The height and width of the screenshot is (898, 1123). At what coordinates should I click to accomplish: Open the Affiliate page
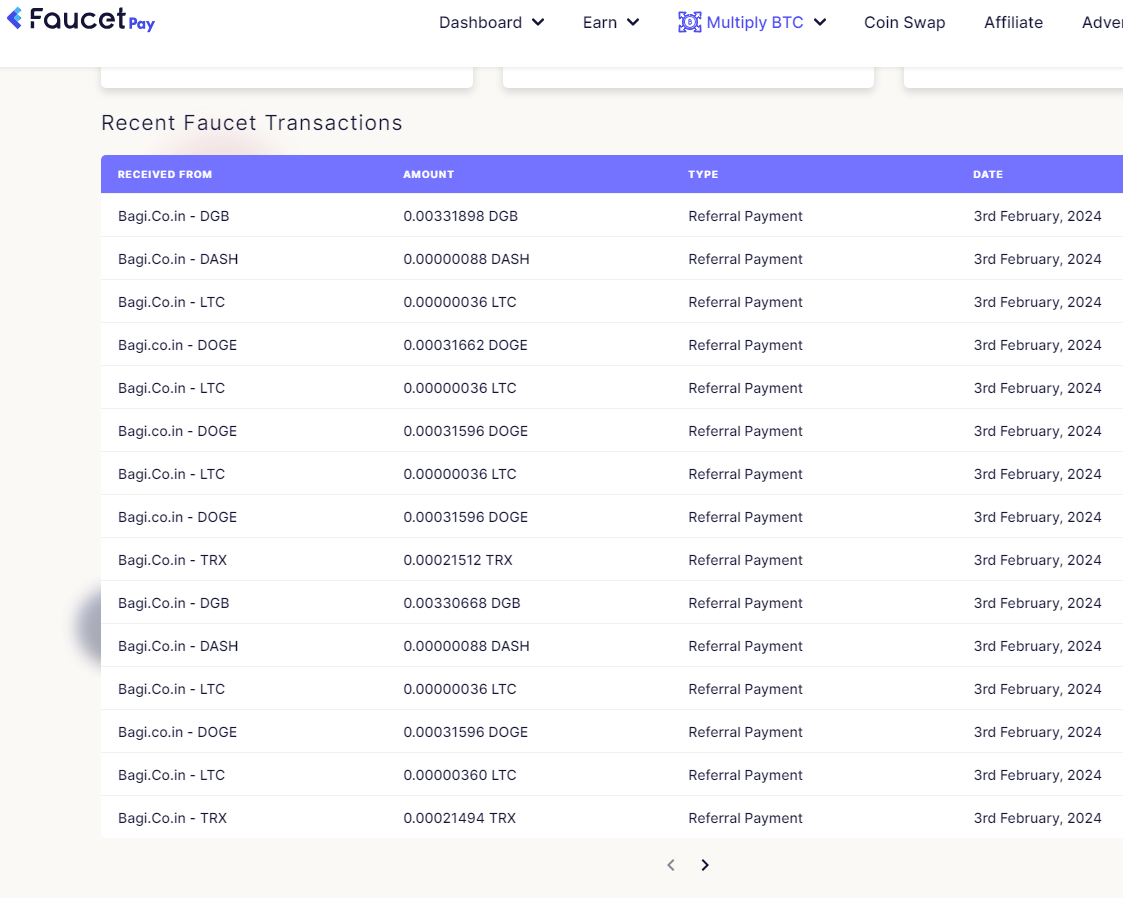[1013, 22]
